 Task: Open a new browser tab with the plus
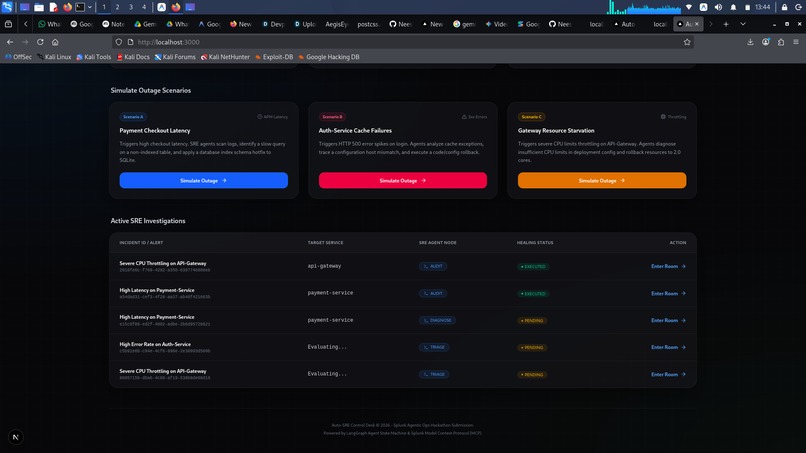tap(726, 24)
